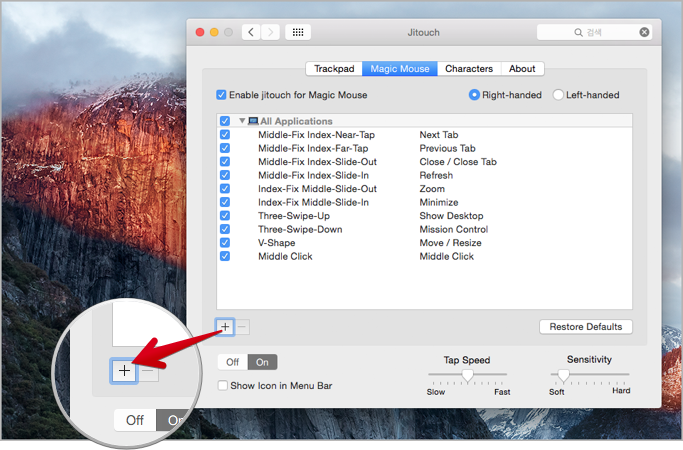This screenshot has height=450, width=683.
Task: Click the Restore Defaults button
Action: [x=586, y=327]
